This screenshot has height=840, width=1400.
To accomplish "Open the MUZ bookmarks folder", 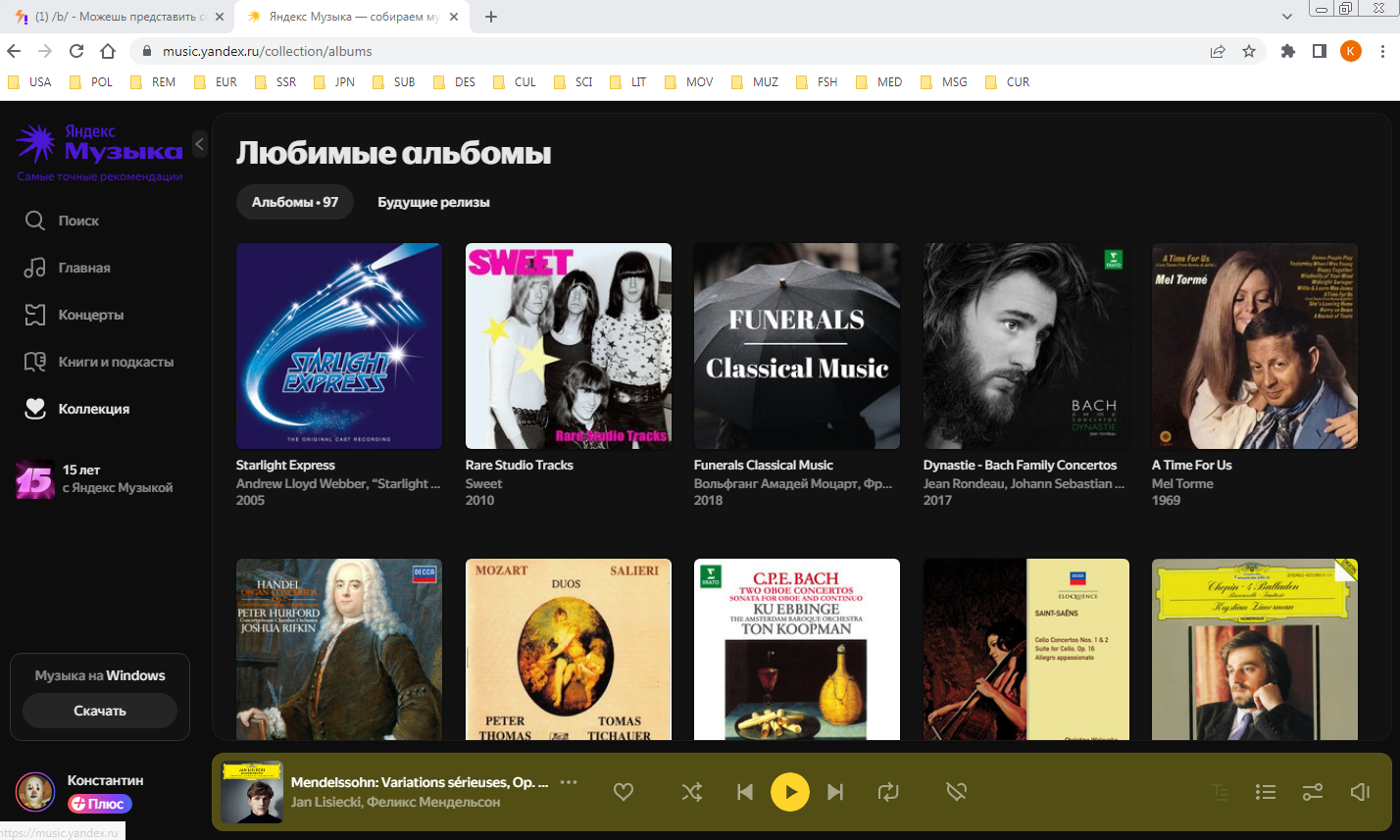I will (754, 82).
